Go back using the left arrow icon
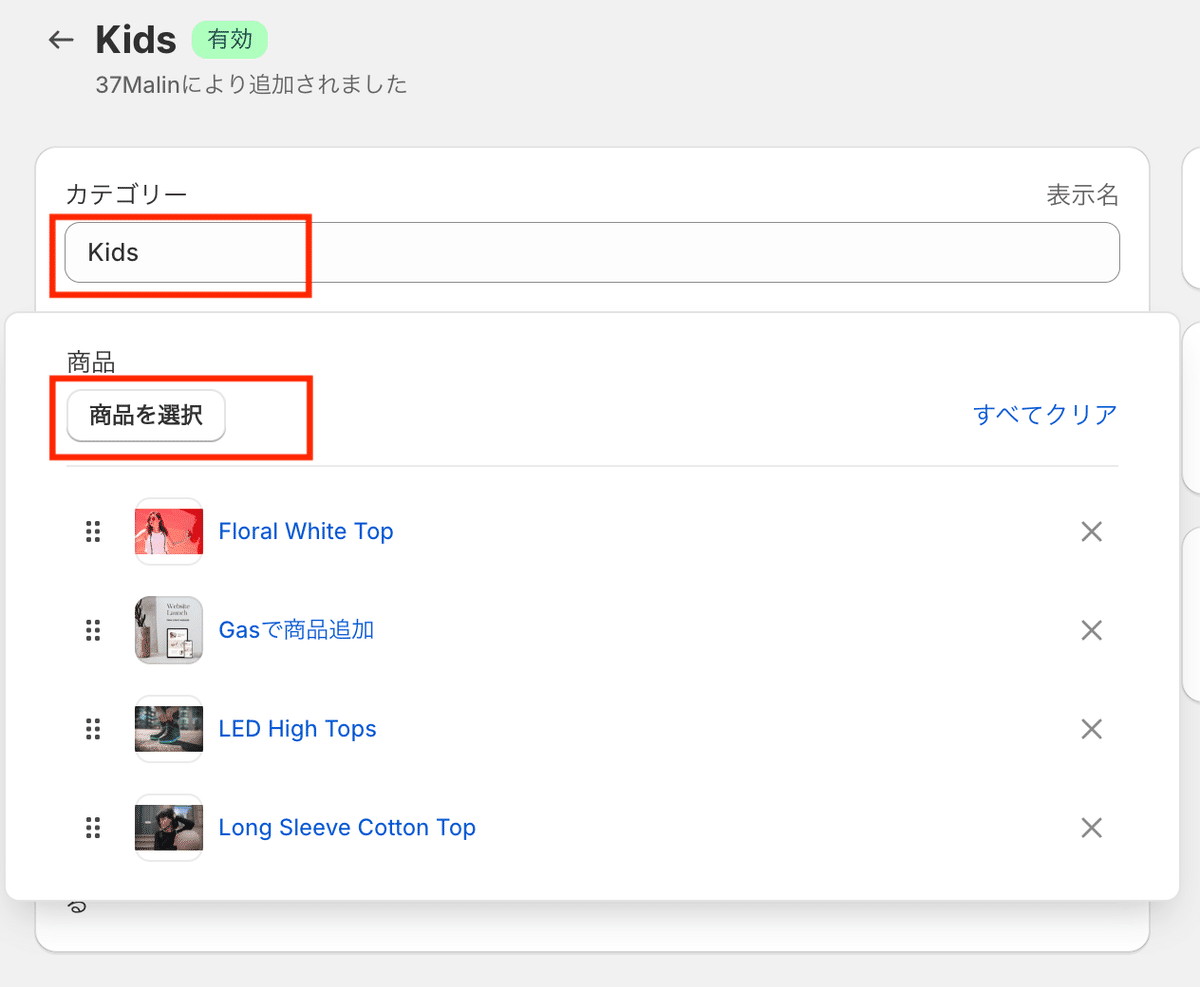 coord(62,40)
